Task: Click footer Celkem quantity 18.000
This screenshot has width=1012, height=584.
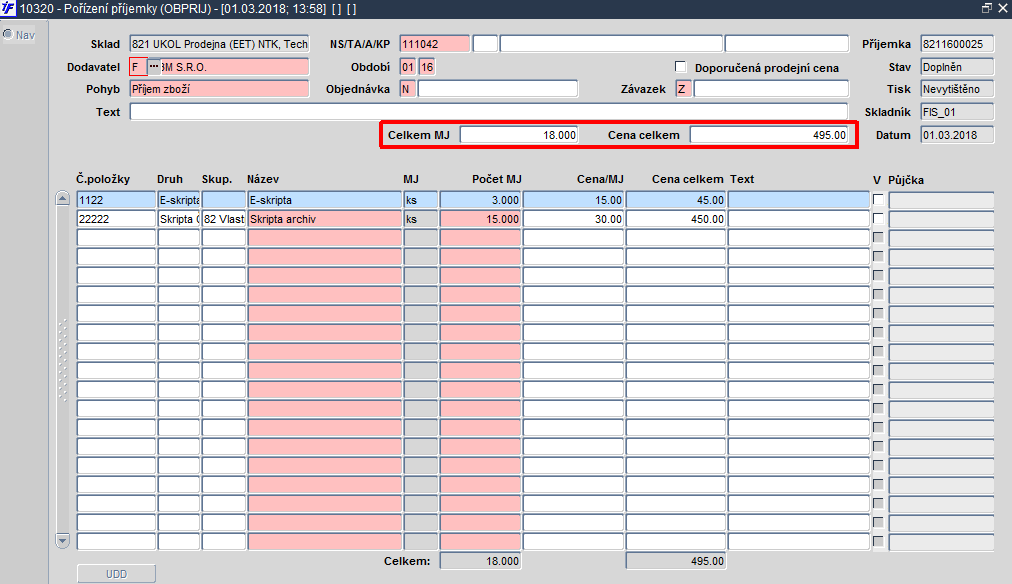Action: click(x=480, y=561)
